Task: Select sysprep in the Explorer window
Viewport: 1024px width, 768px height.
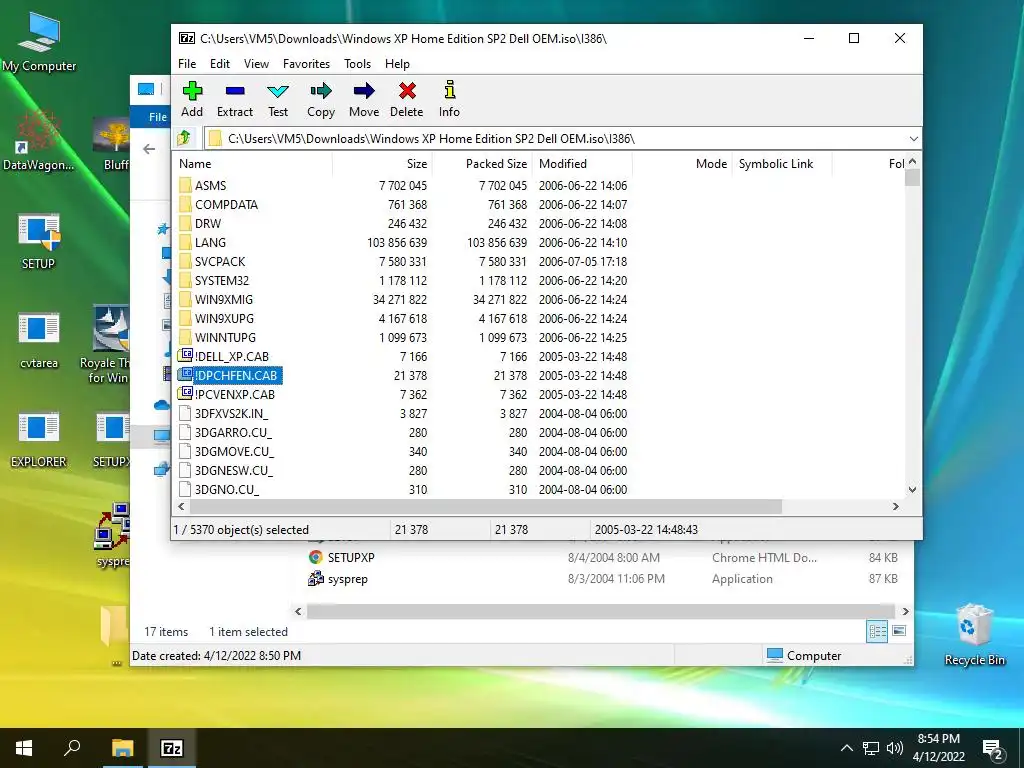Action: point(347,579)
